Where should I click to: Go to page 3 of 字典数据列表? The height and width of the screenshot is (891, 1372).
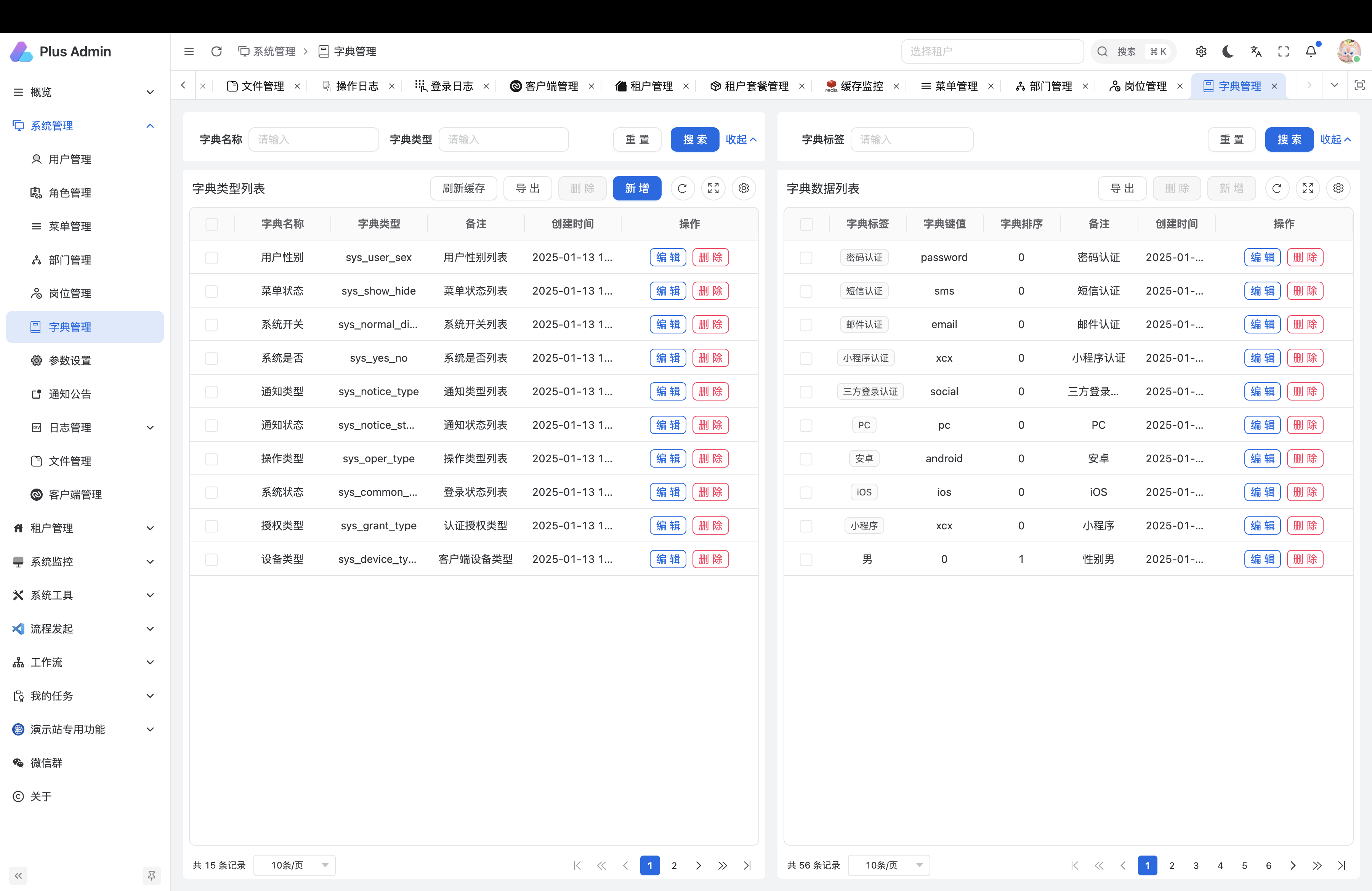pyautogui.click(x=1196, y=865)
